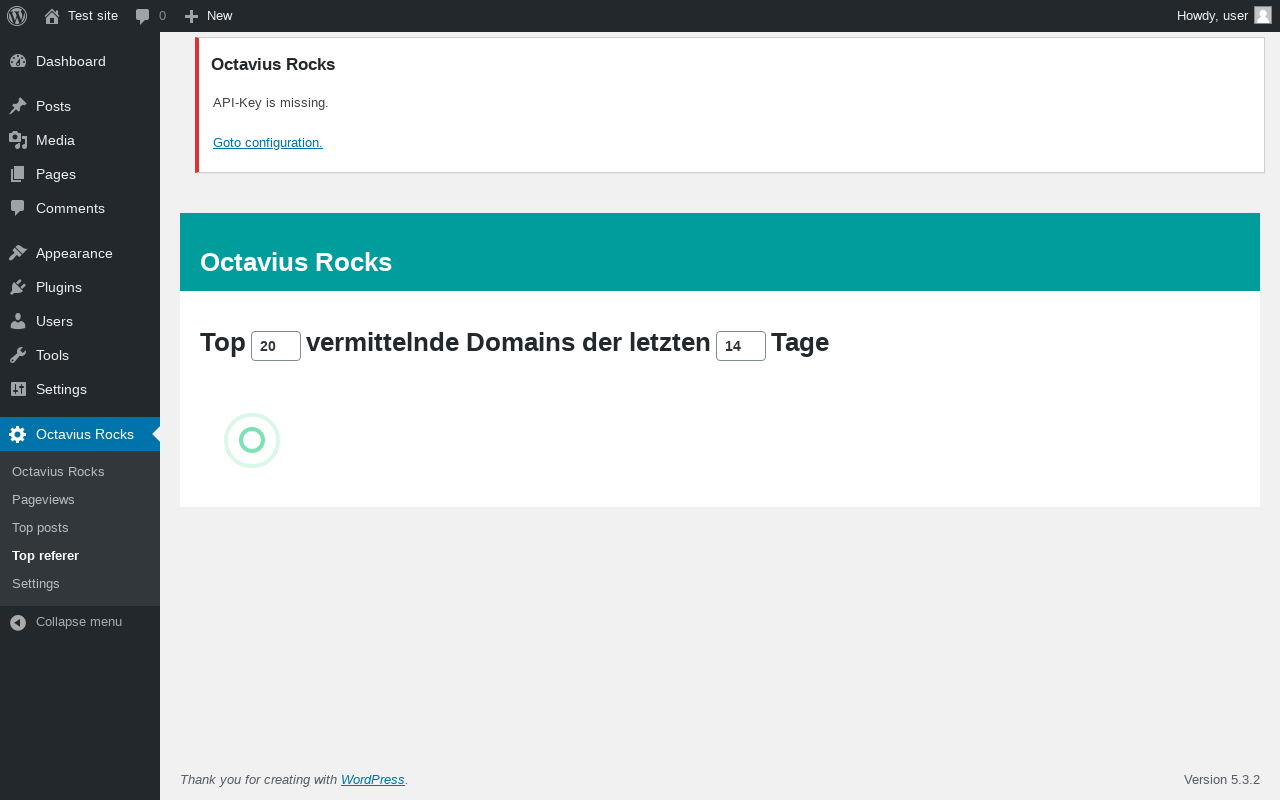Select the Octavius Rocks top-level menu
The image size is (1280, 800).
point(80,434)
